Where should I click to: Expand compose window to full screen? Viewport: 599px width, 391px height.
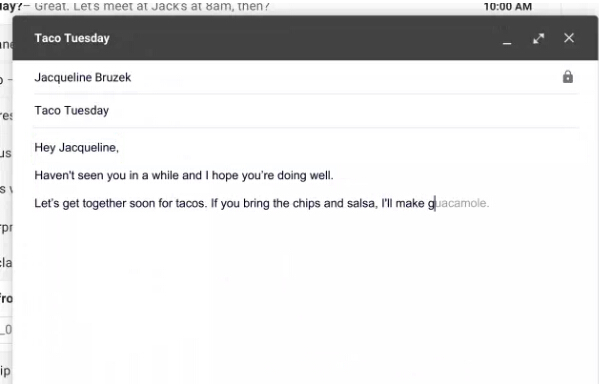pyautogui.click(x=539, y=39)
